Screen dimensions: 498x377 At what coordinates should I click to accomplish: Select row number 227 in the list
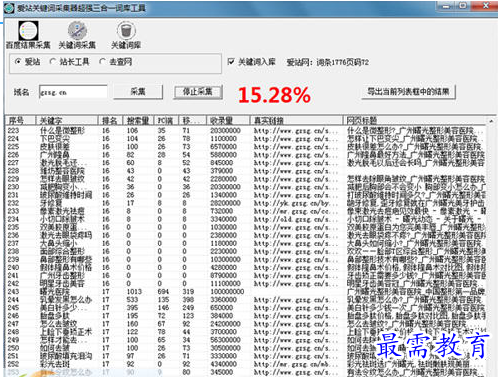[13, 163]
